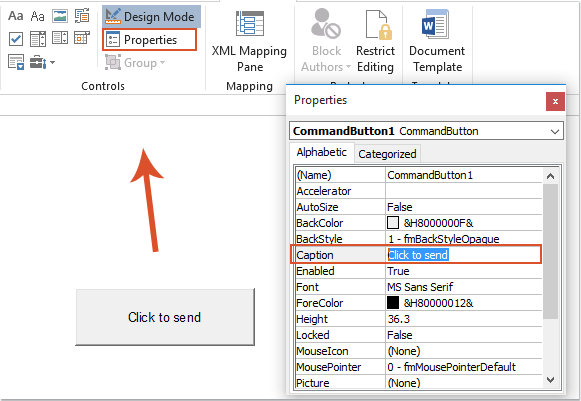Switch to the Categorized tab
This screenshot has height=401, width=581.
point(387,154)
